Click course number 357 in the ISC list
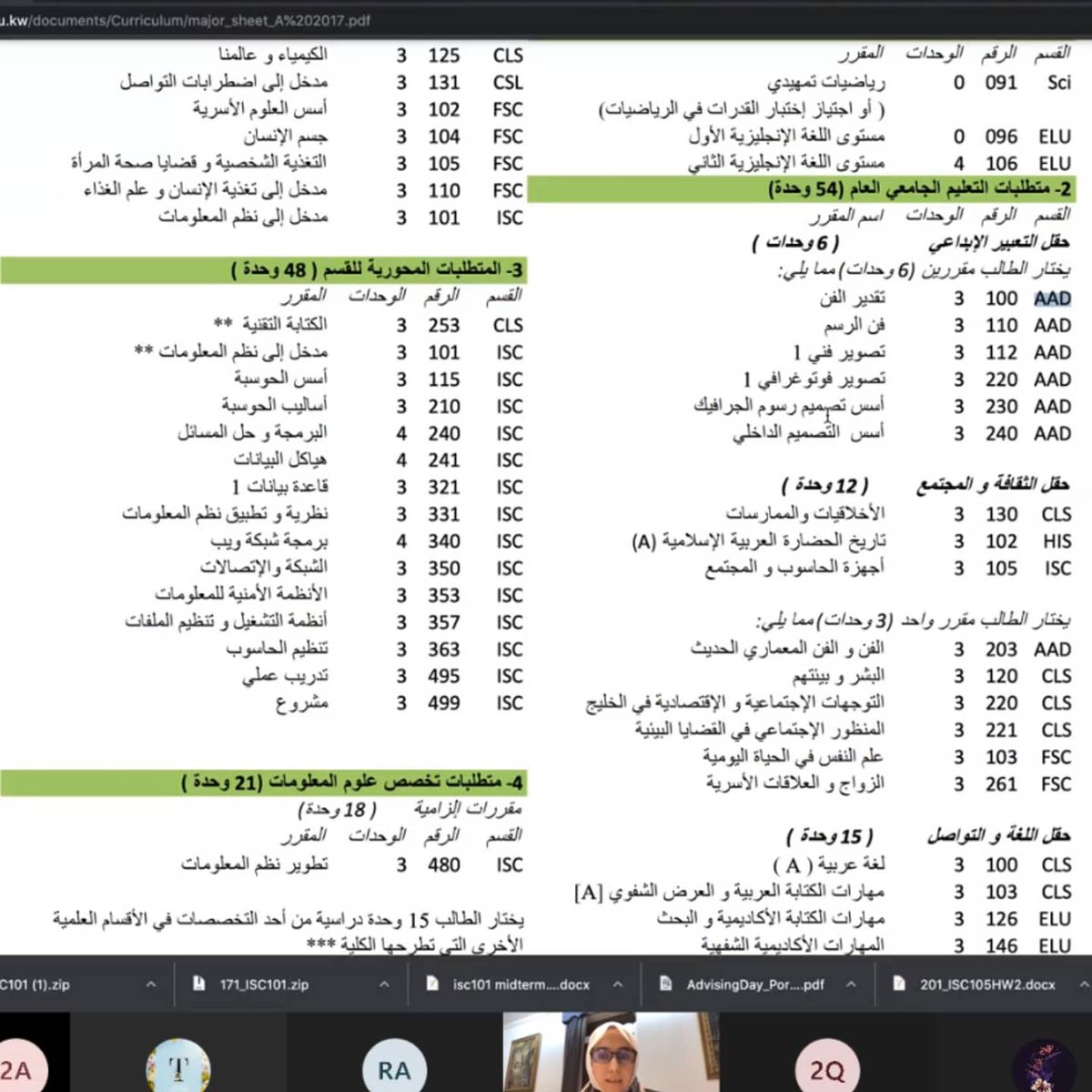The width and height of the screenshot is (1092, 1092). coord(444,622)
